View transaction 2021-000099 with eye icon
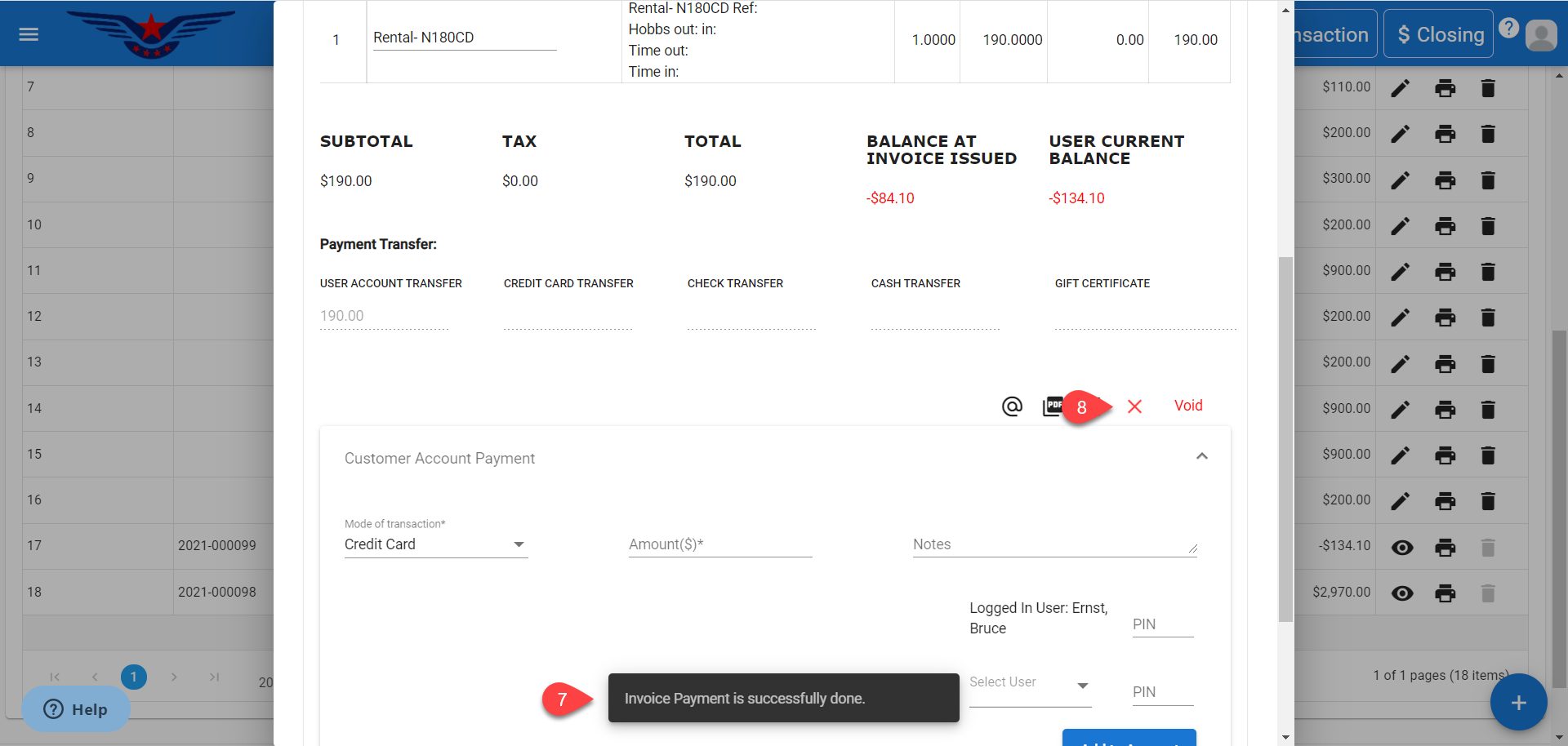The width and height of the screenshot is (1568, 746). tap(1401, 547)
